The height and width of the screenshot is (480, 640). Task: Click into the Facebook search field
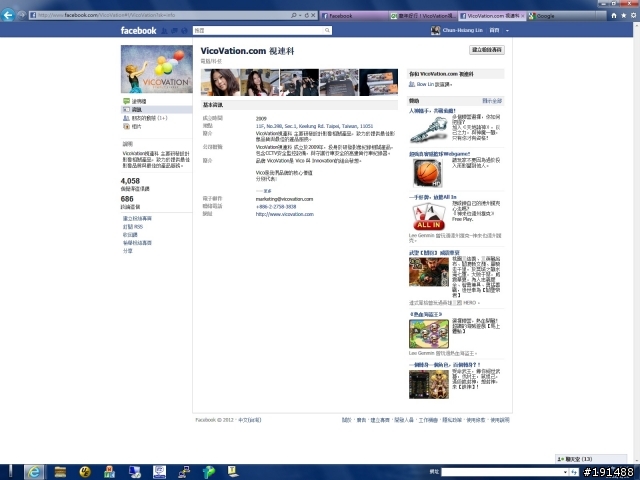tap(258, 30)
